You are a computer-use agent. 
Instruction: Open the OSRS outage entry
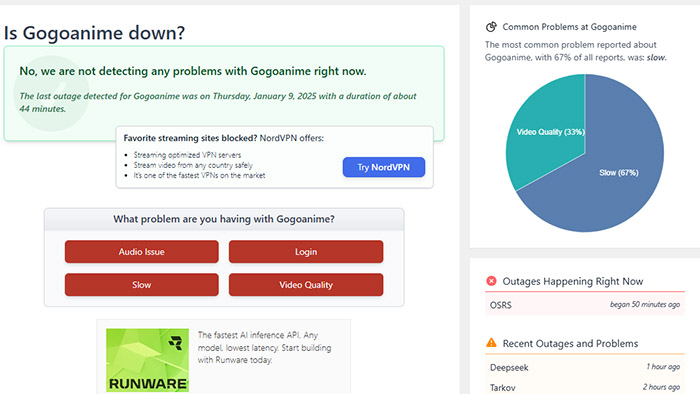click(584, 305)
